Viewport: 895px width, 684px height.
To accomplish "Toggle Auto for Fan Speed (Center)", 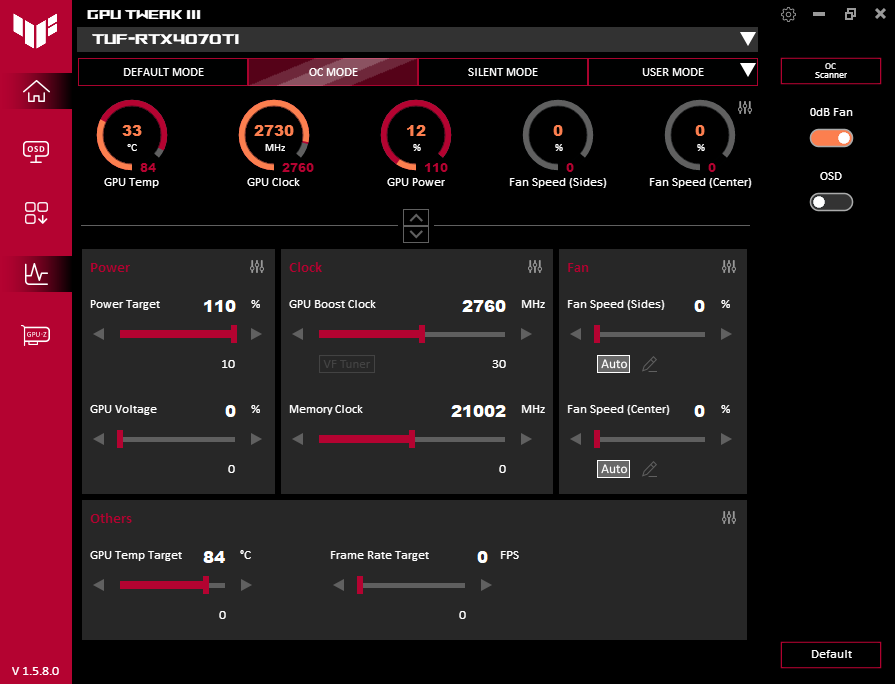I will click(x=614, y=469).
